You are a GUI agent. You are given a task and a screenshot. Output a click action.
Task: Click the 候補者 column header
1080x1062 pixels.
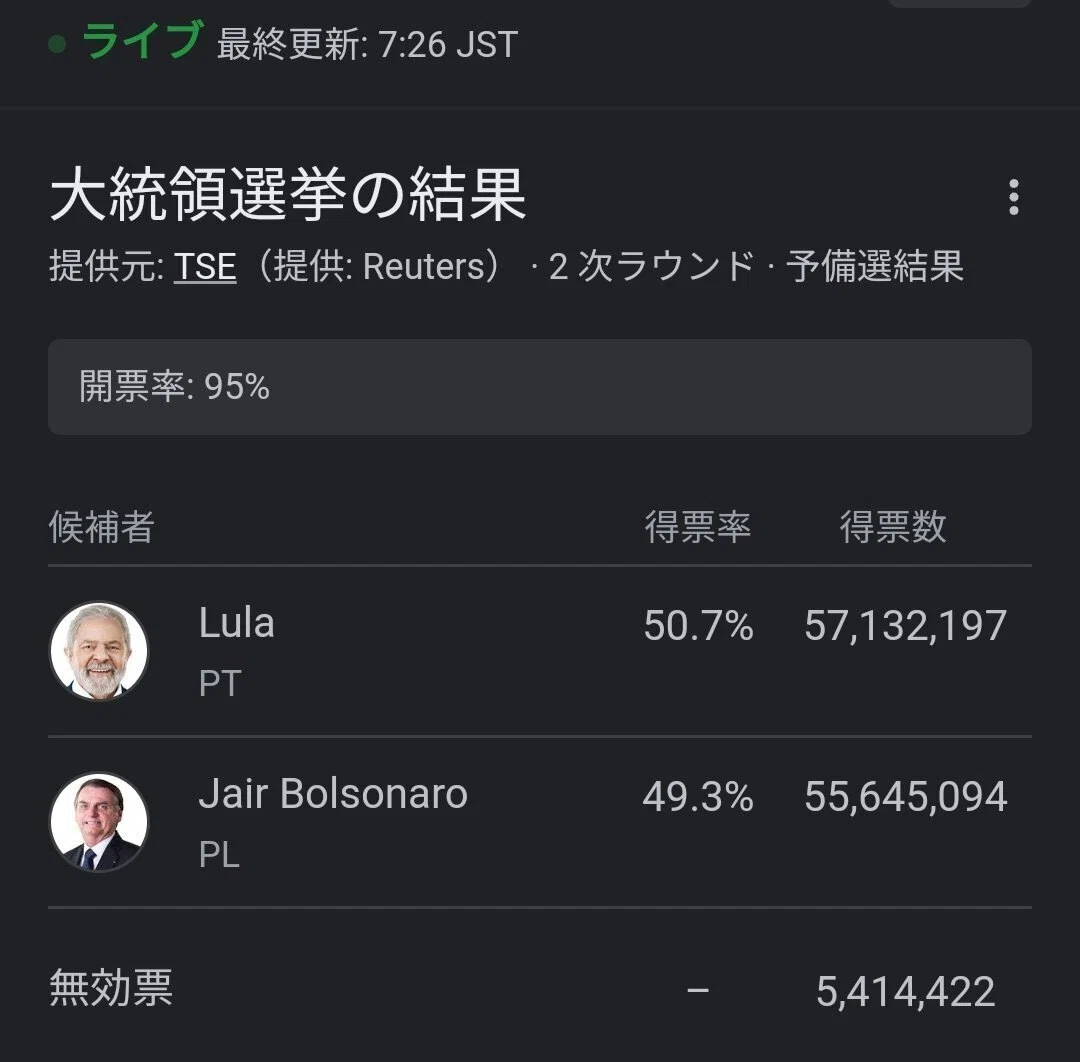click(102, 527)
